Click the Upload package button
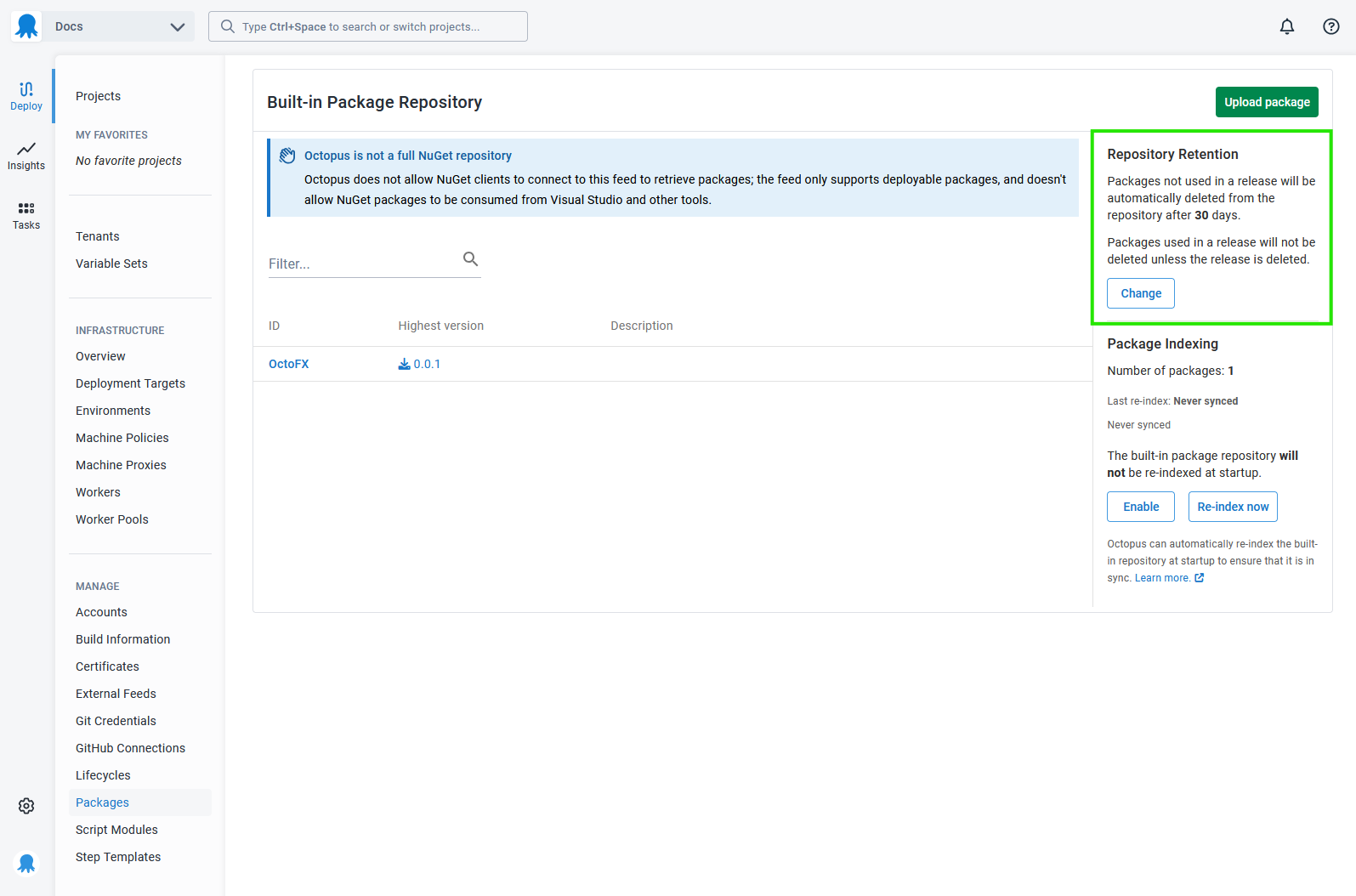 (x=1267, y=102)
